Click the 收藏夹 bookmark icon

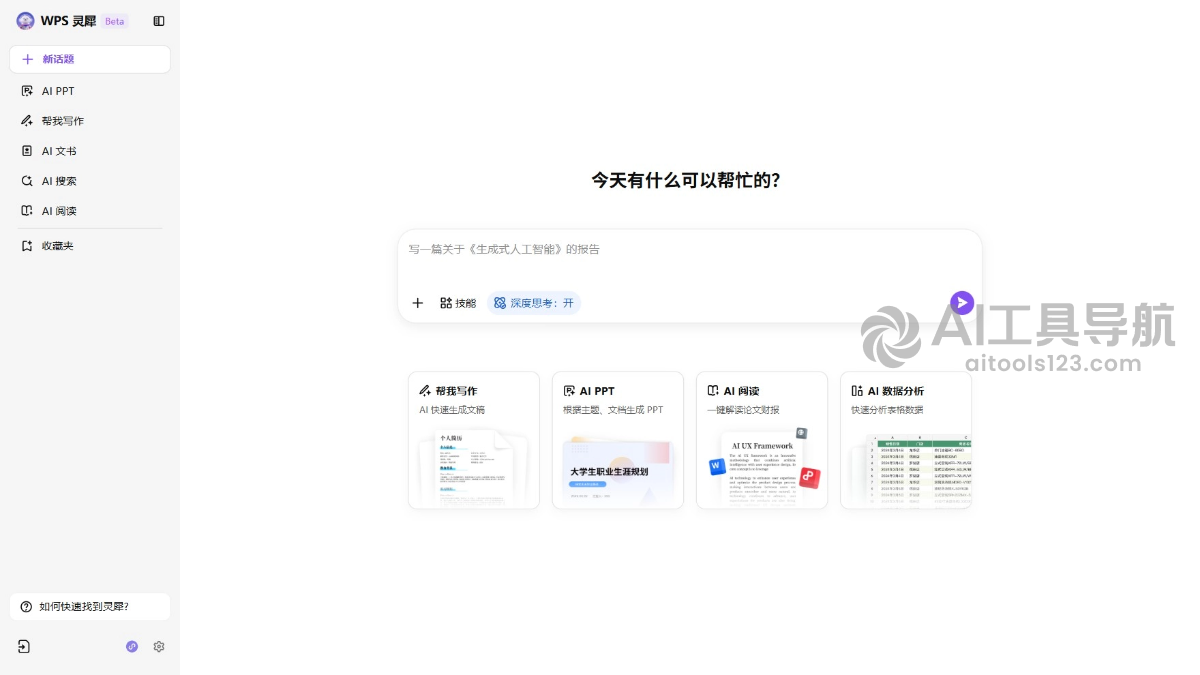pyautogui.click(x=27, y=246)
